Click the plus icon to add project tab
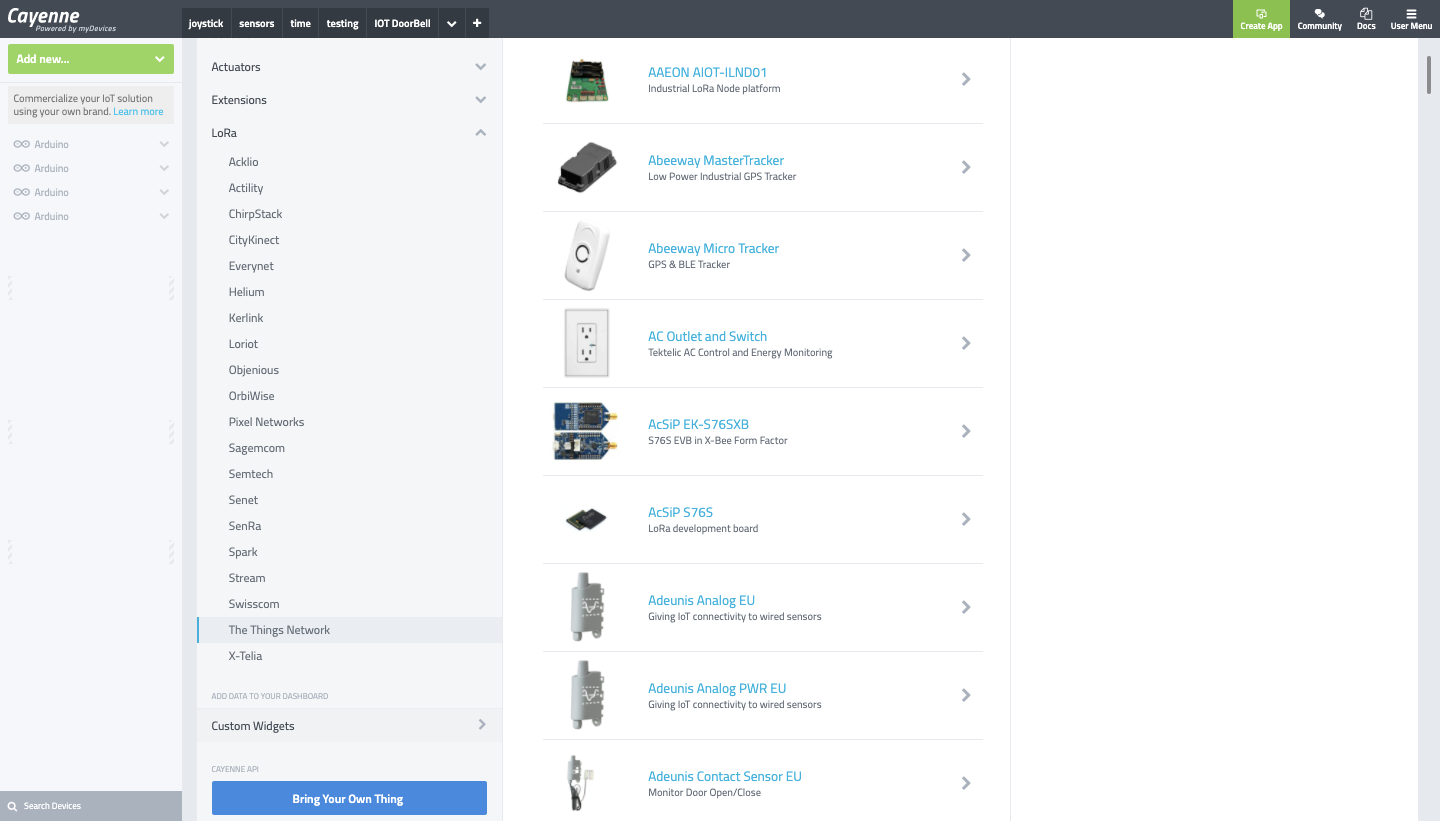This screenshot has height=821, width=1440. 477,23
